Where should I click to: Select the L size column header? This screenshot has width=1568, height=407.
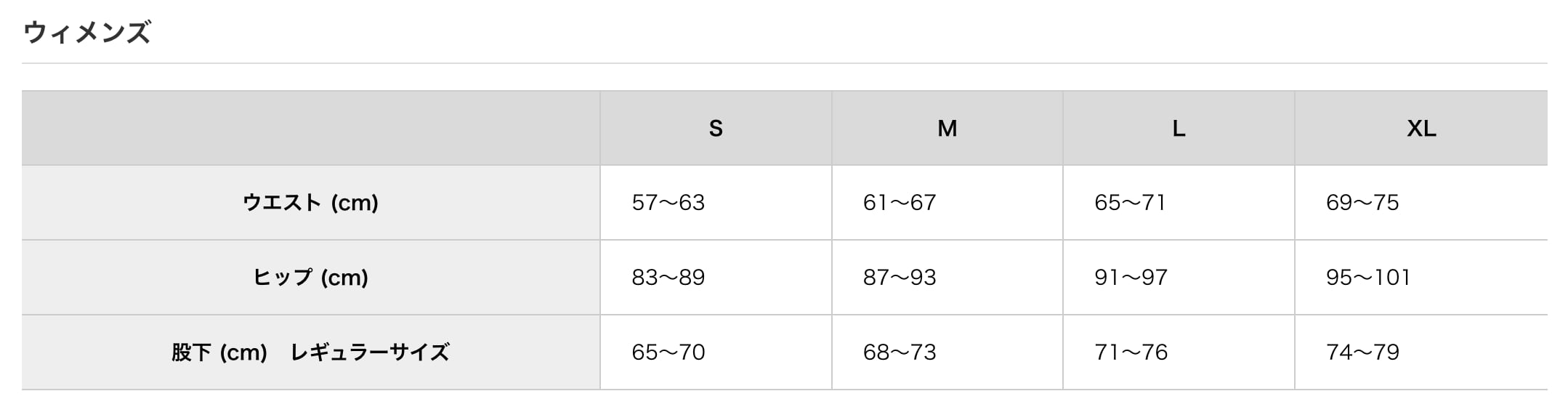(1179, 129)
